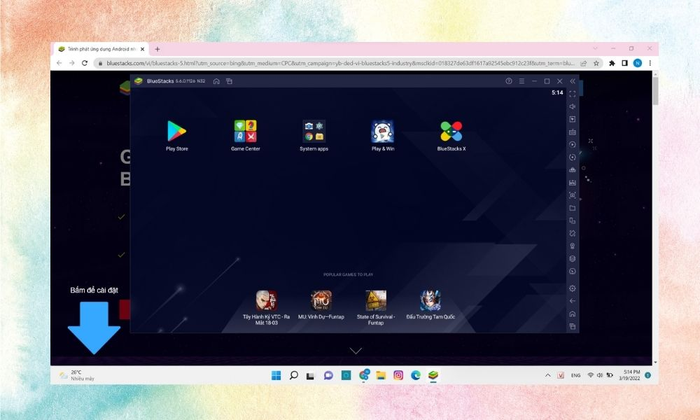
Task: Click BlueStacks title bar home icon
Action: (217, 81)
